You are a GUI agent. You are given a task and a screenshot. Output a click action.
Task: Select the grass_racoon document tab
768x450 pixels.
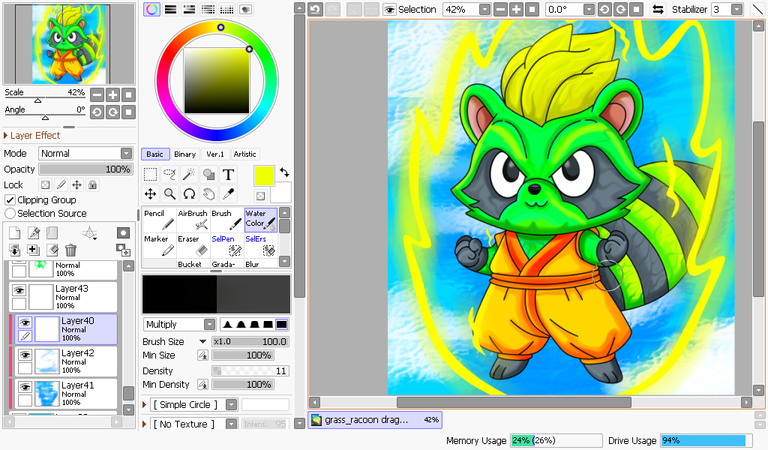(375, 420)
